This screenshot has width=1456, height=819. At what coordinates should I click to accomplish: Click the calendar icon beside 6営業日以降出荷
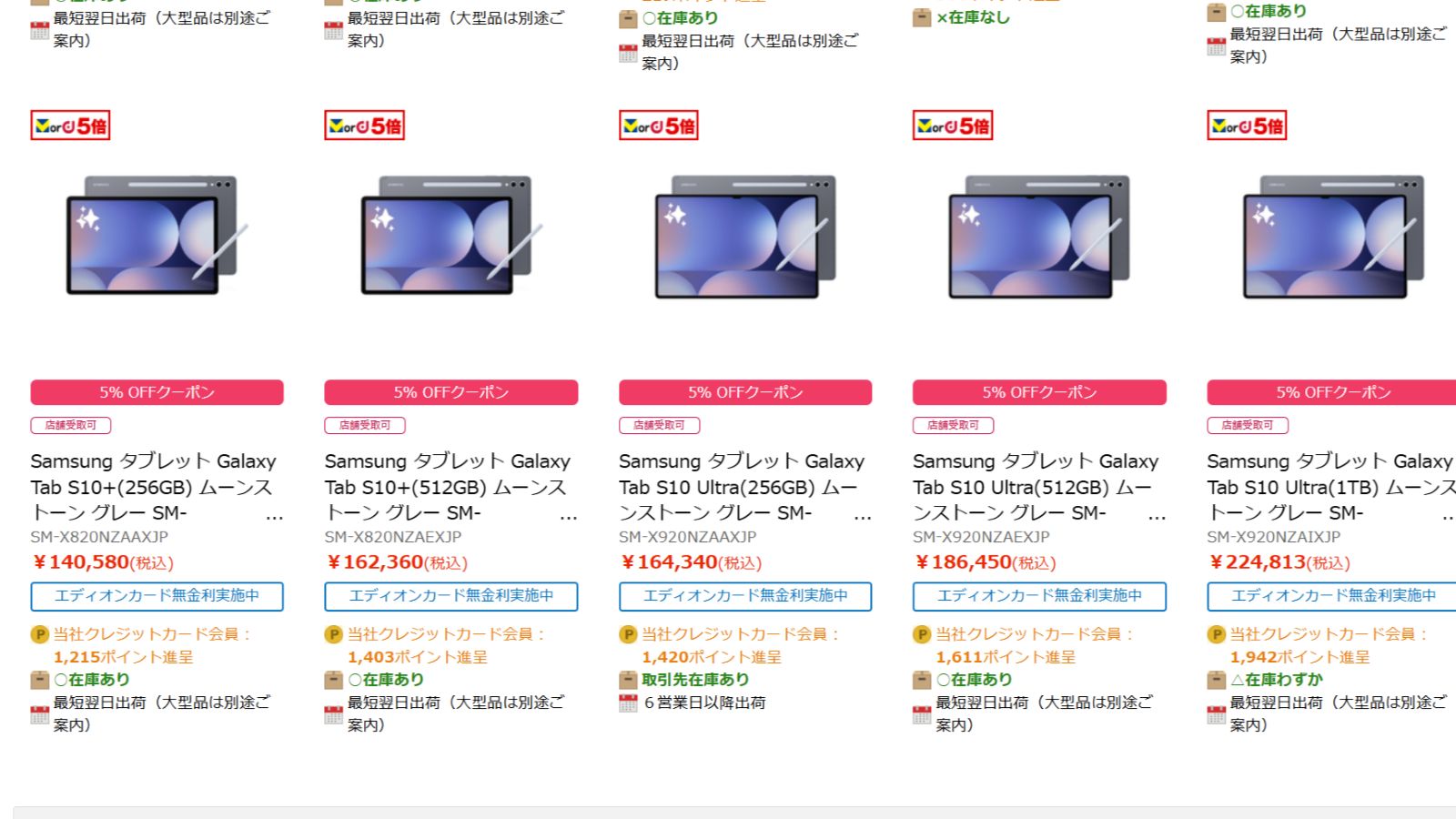628,703
